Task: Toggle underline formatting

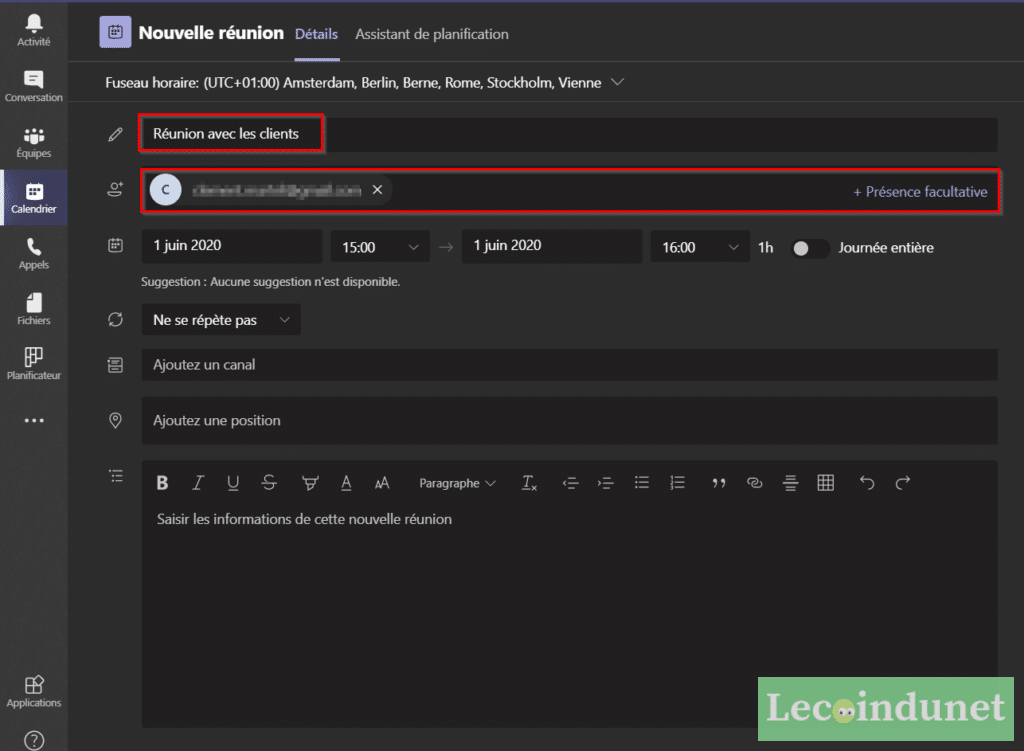Action: [x=232, y=483]
